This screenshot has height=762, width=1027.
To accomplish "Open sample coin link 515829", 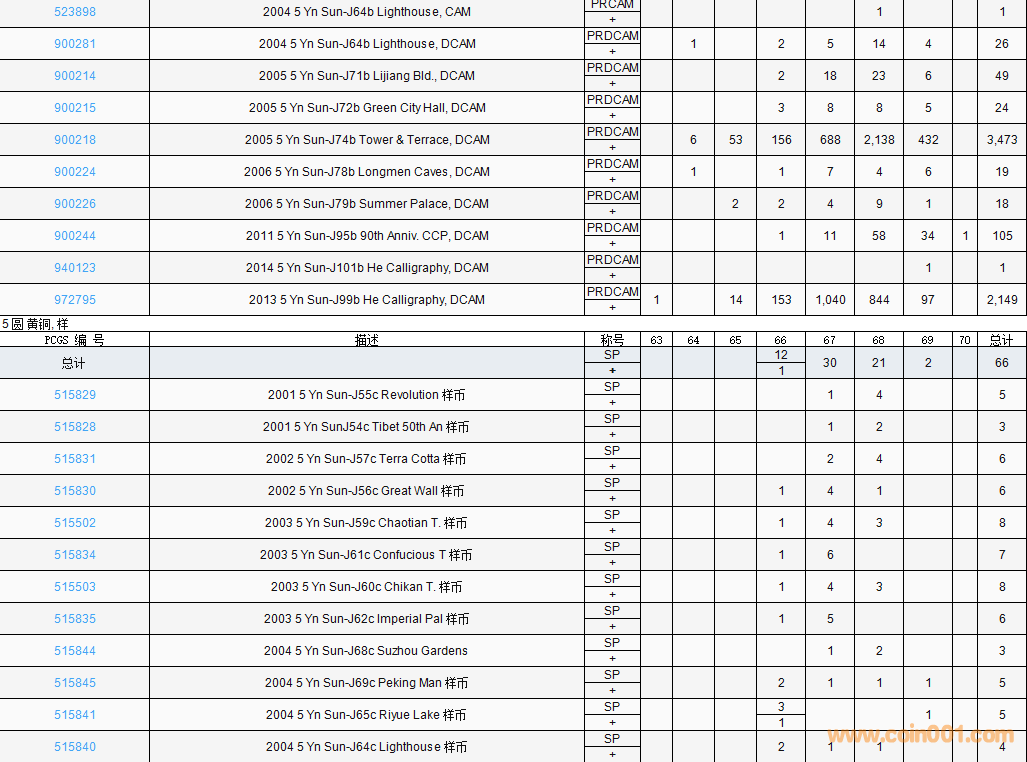I will coord(75,395).
